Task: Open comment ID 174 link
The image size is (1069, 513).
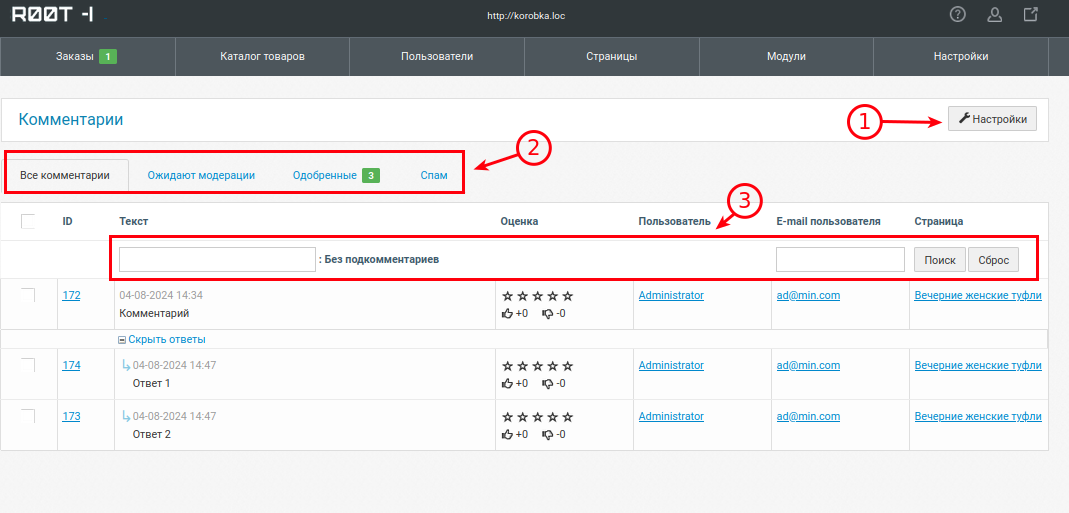Action: point(72,365)
